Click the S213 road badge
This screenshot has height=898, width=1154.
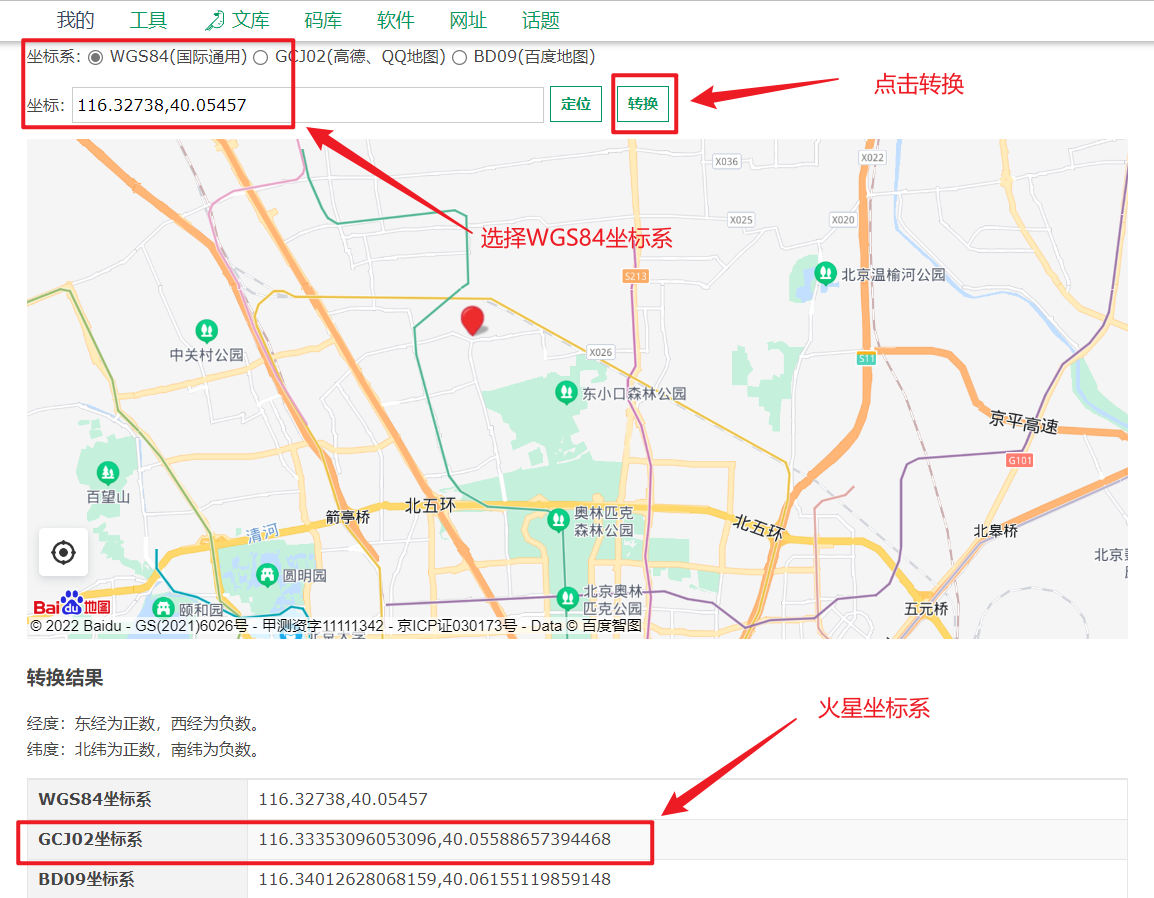coord(636,276)
